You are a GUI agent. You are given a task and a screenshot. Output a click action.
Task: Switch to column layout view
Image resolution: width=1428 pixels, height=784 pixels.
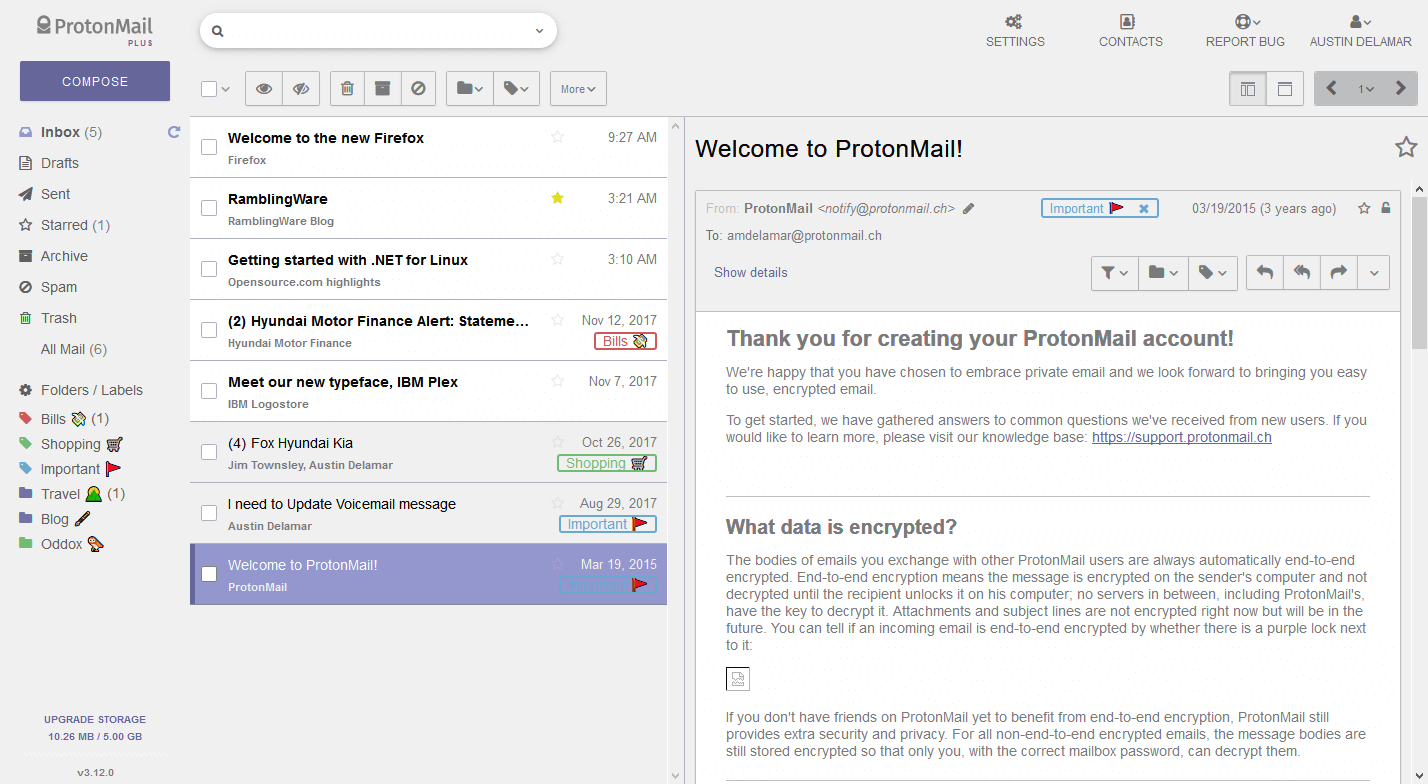(1247, 88)
